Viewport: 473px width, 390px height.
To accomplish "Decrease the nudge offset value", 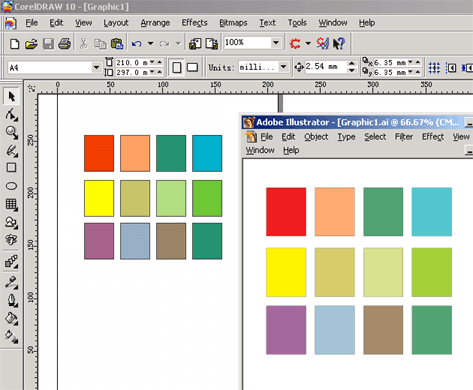I will 352,70.
